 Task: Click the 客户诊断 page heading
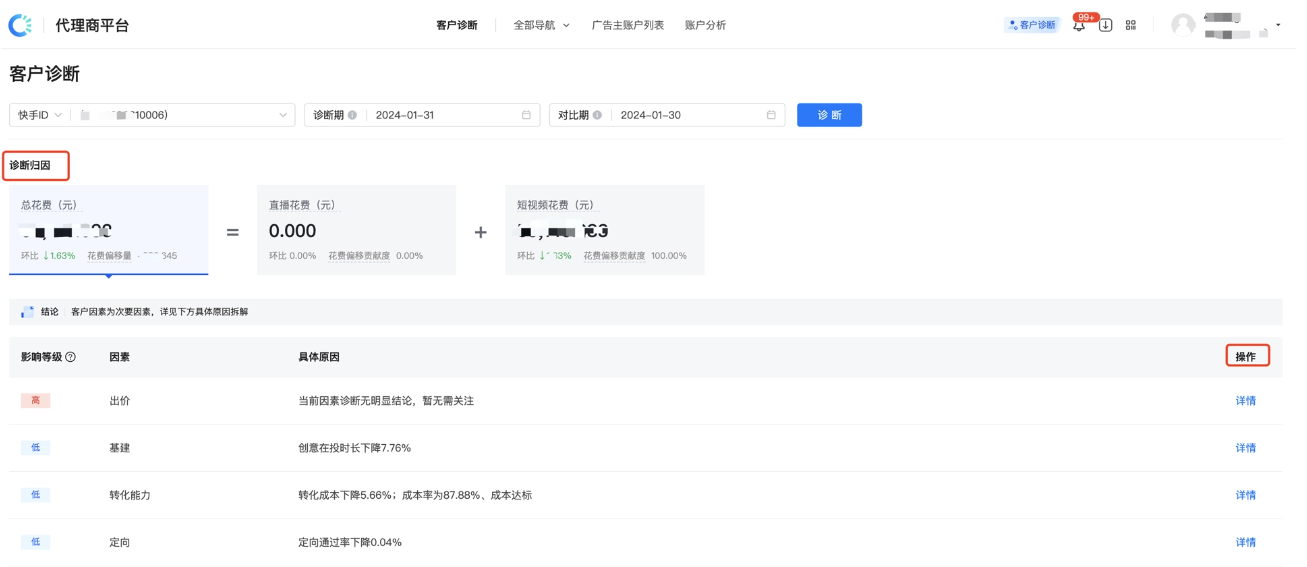click(44, 74)
